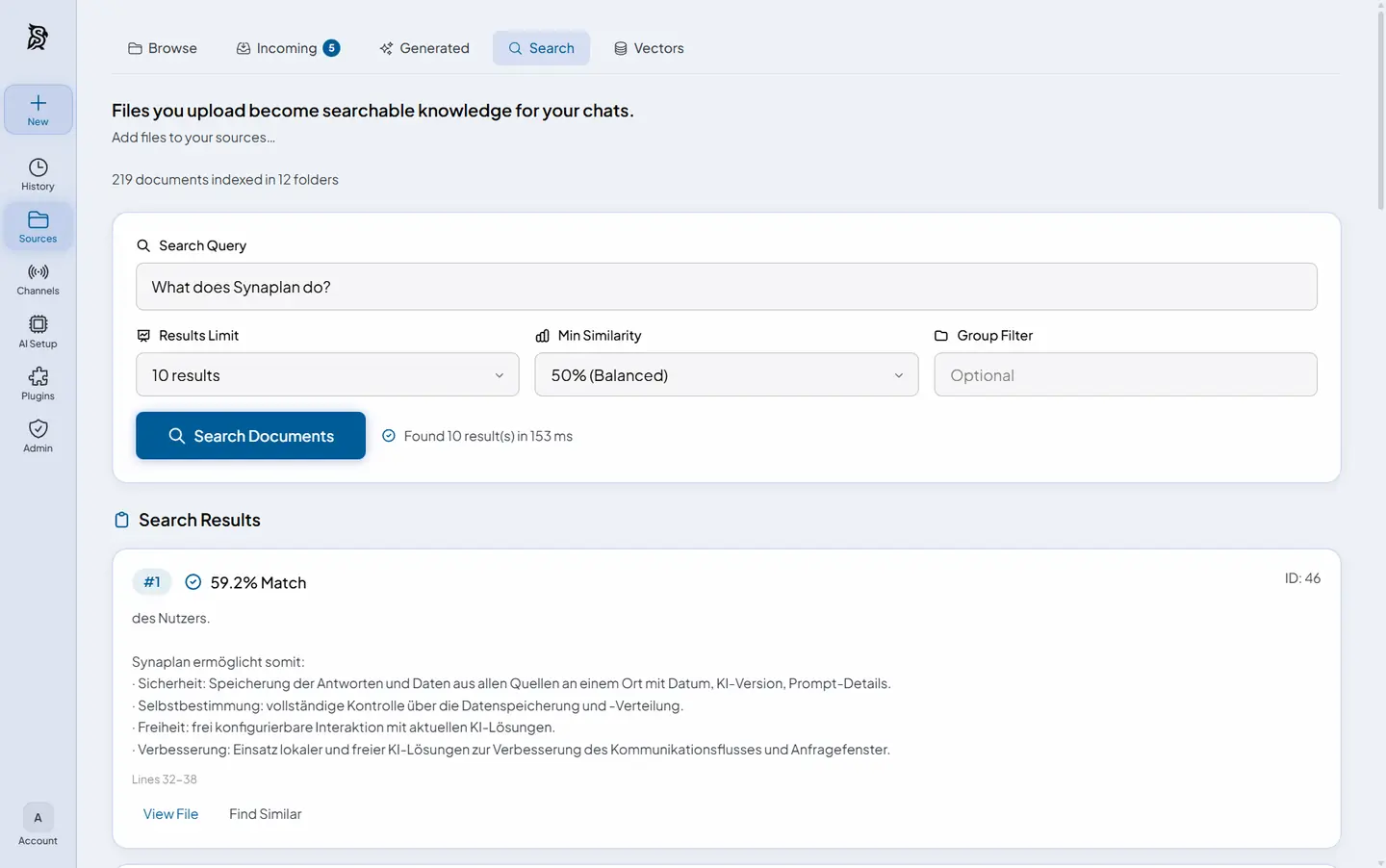
Task: Click Find Similar on result #1
Action: [x=266, y=814]
